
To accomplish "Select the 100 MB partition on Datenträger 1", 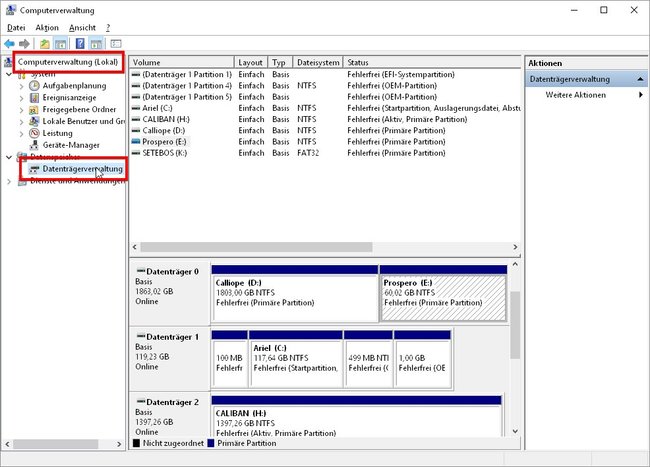I will (x=230, y=358).
